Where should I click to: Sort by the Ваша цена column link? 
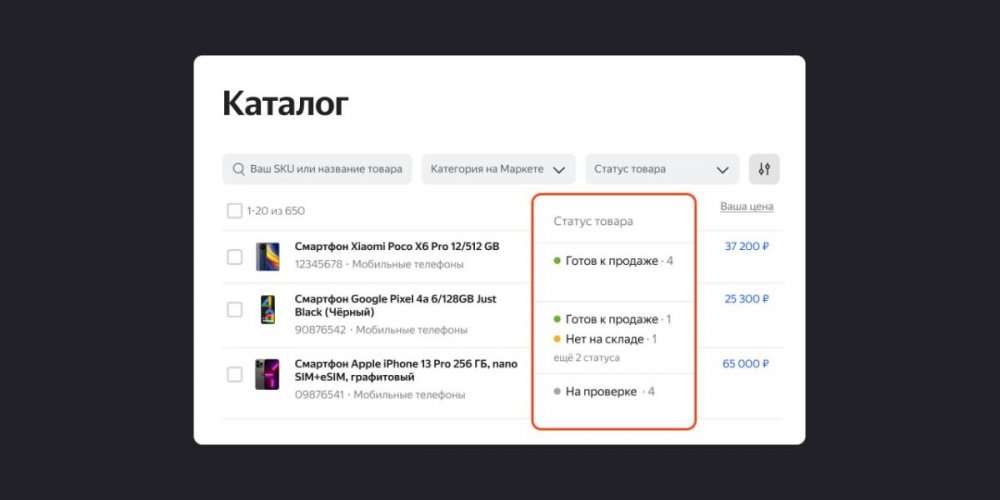pos(746,207)
